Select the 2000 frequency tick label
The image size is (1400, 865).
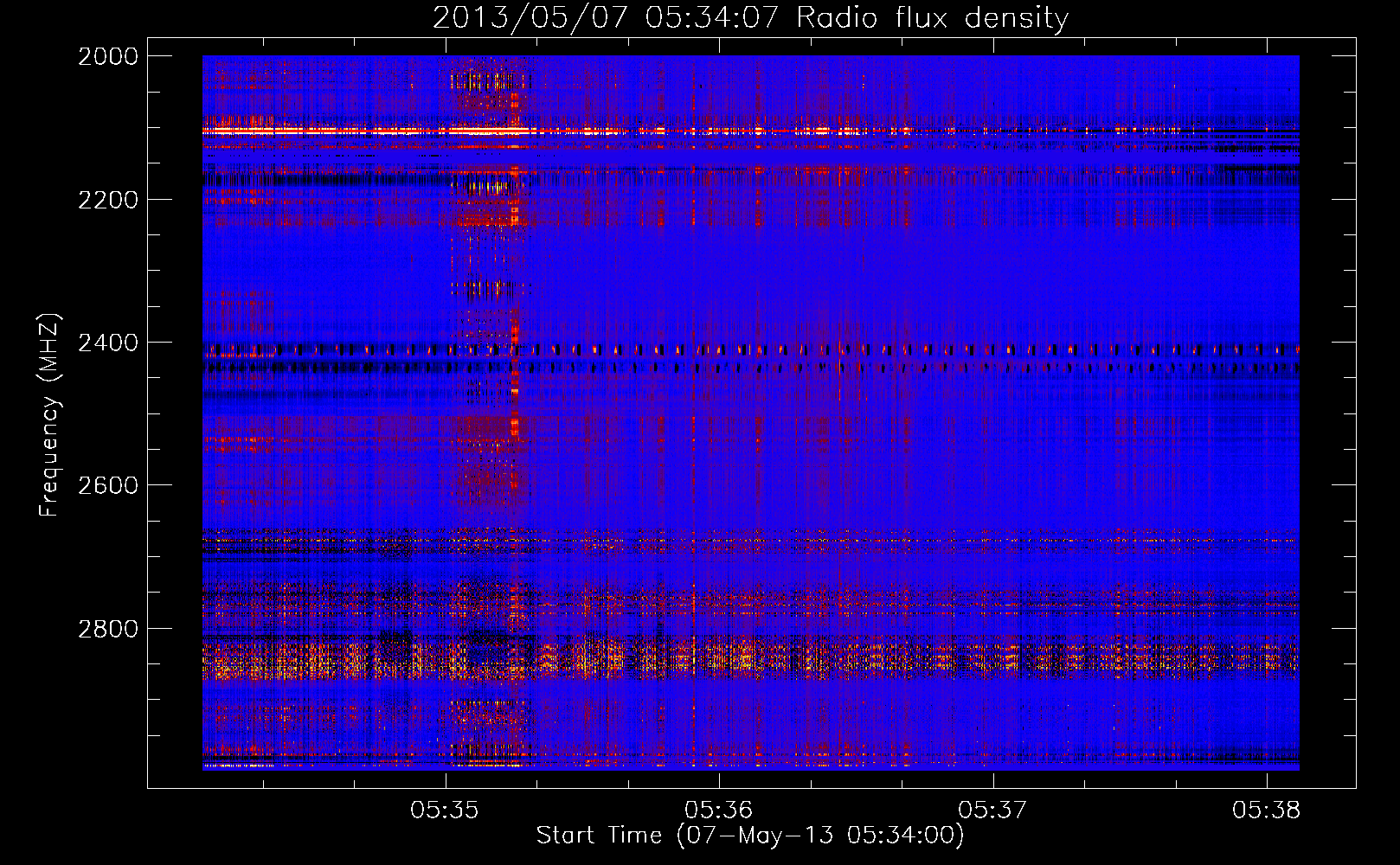[108, 56]
